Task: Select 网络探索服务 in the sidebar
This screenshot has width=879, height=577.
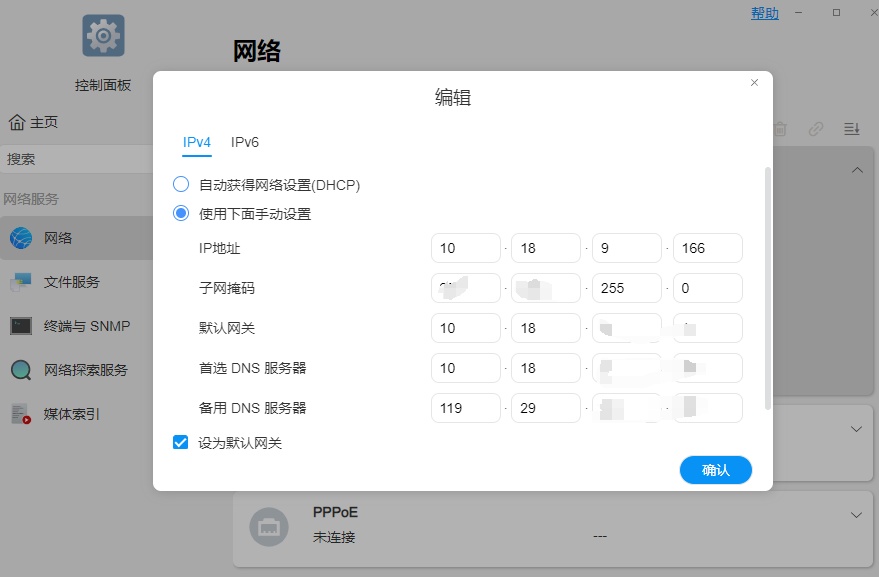Action: pos(76,370)
